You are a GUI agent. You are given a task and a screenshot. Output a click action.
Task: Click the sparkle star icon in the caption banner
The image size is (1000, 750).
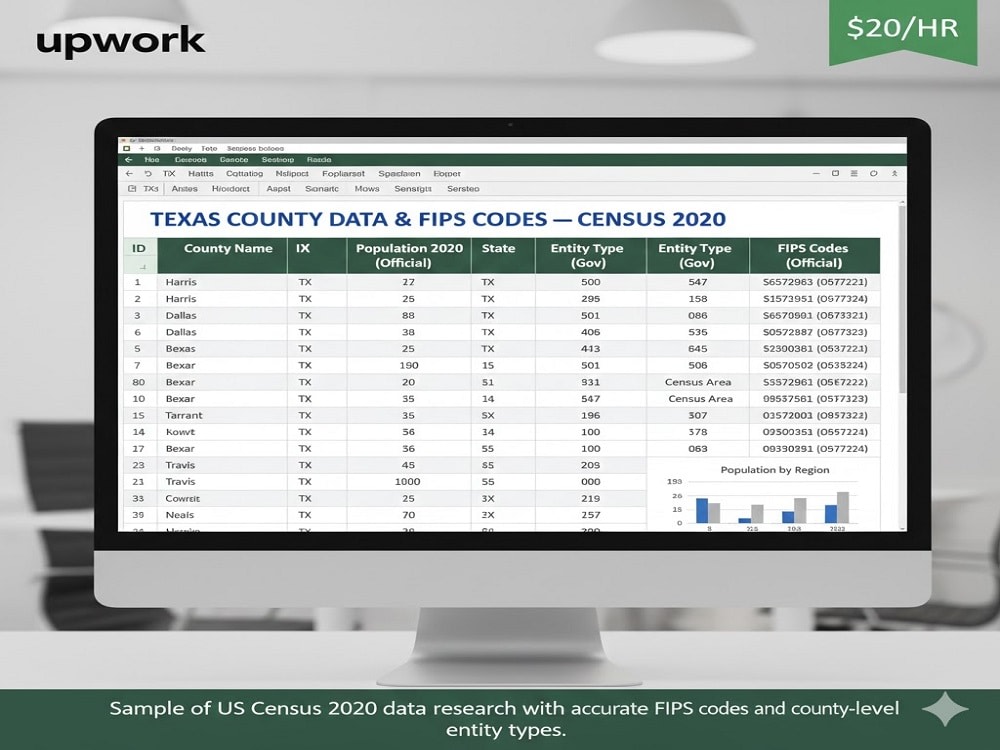945,709
